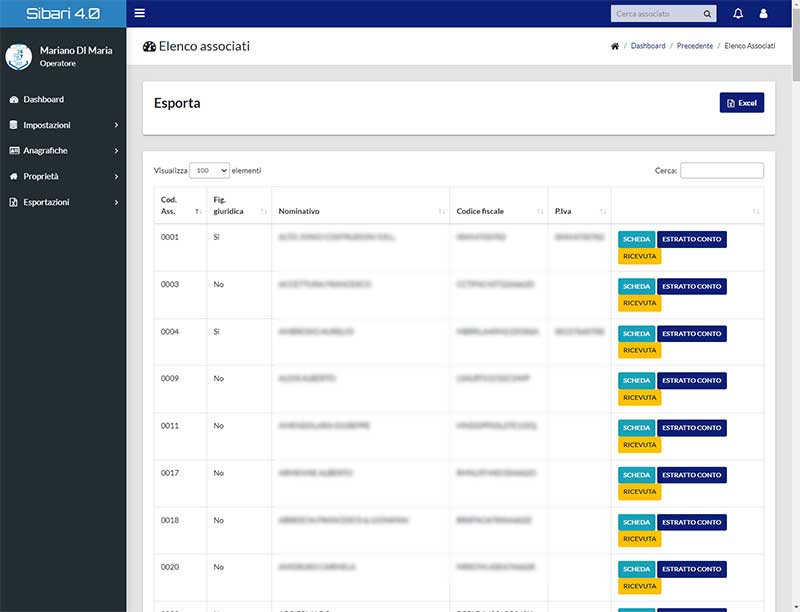Open Estratto Conto for associate 0003
The width and height of the screenshot is (800, 612).
coord(692,286)
